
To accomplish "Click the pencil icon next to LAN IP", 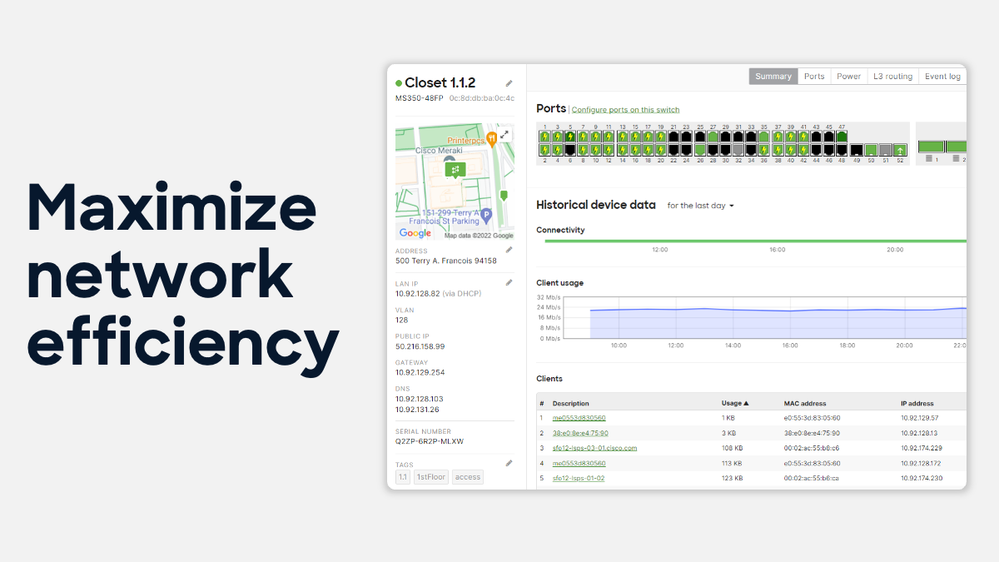I will point(508,282).
